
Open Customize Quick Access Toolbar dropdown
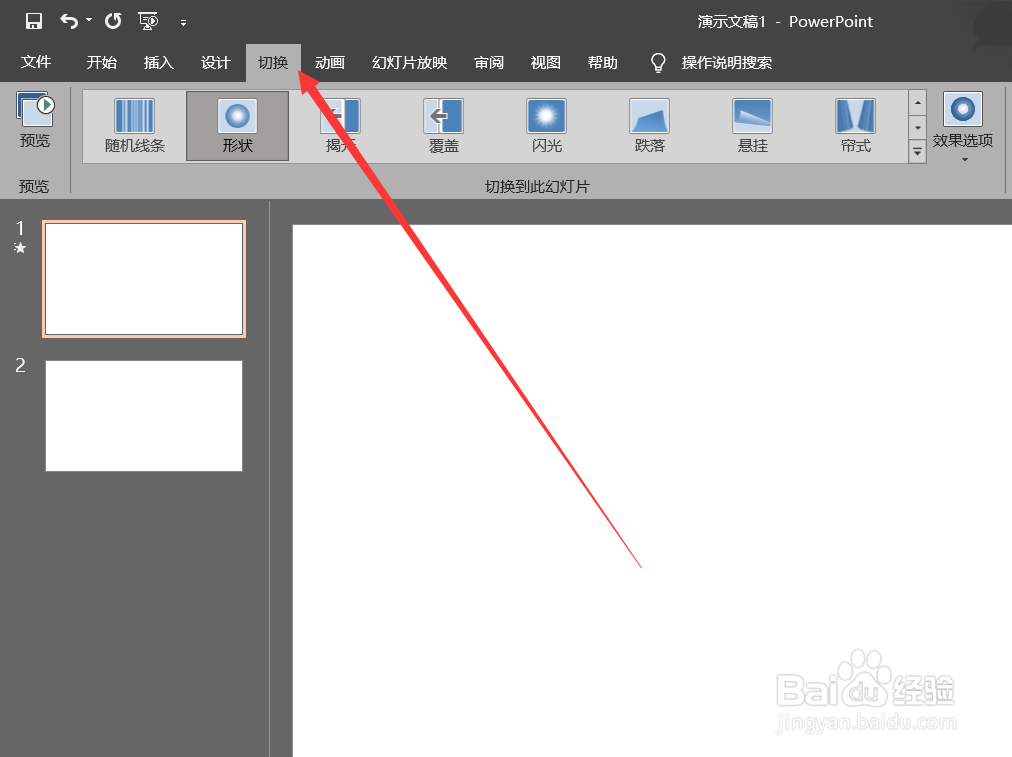tap(183, 23)
